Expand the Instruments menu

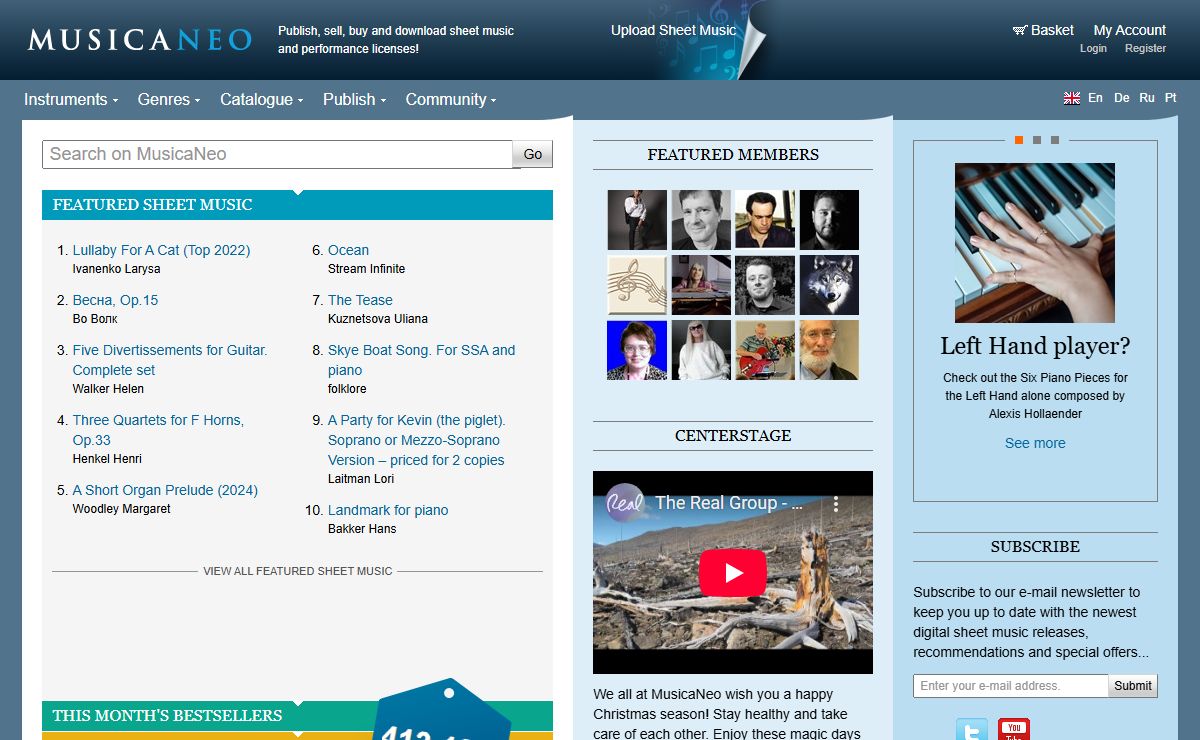[71, 99]
